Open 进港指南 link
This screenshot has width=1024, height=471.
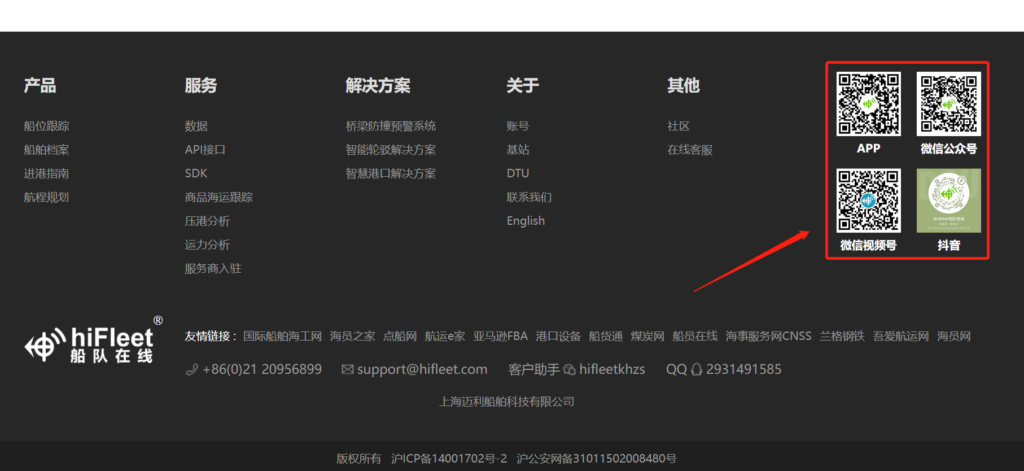46,173
